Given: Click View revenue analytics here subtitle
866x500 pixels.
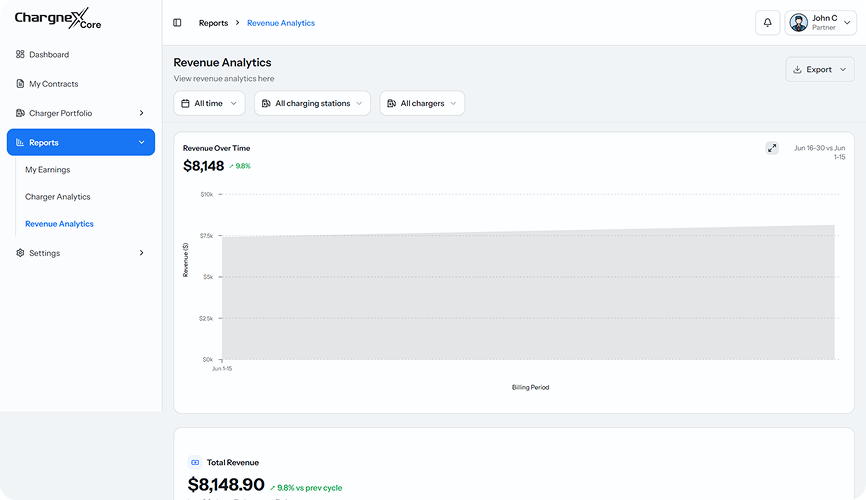Looking at the screenshot, I should (x=224, y=78).
